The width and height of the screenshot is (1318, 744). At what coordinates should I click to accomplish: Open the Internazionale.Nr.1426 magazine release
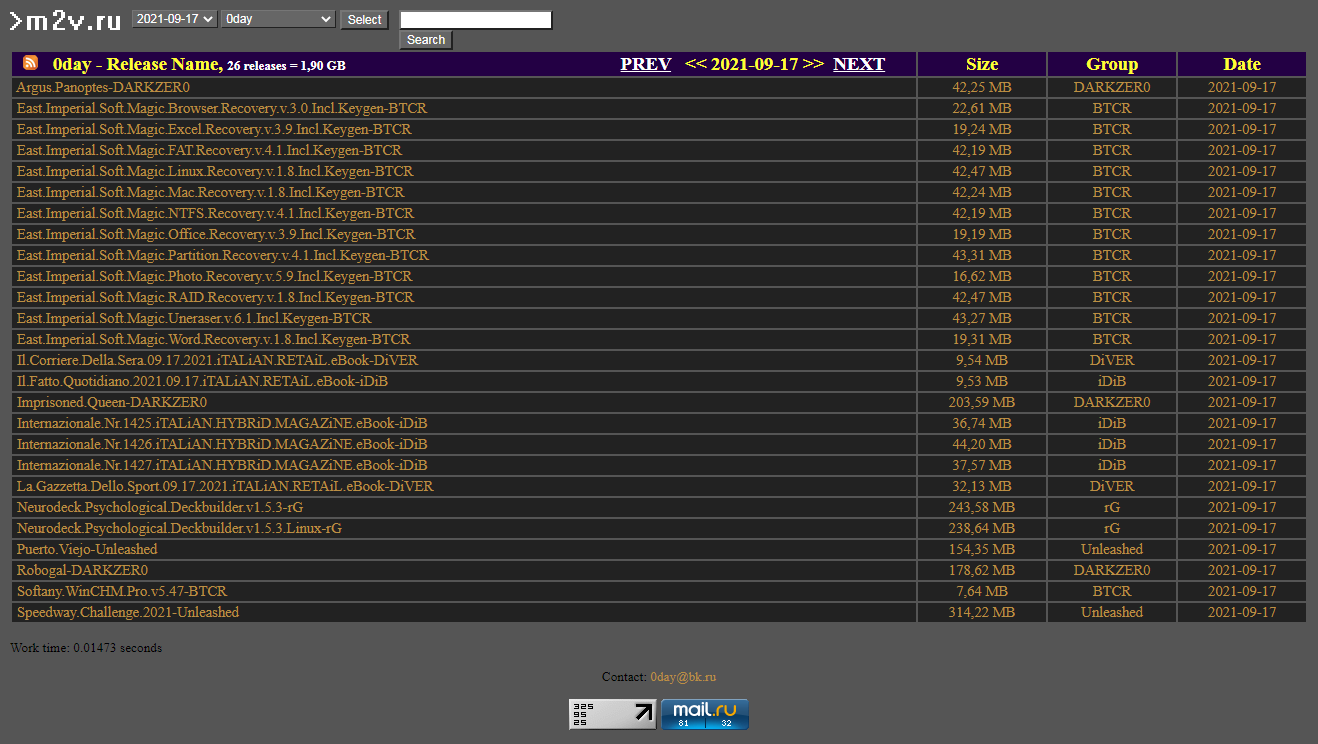tap(222, 444)
